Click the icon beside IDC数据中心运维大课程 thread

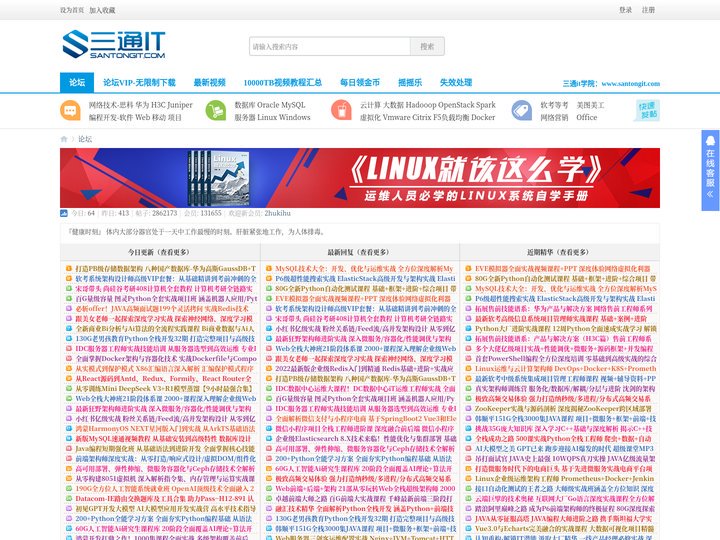(x=269, y=389)
